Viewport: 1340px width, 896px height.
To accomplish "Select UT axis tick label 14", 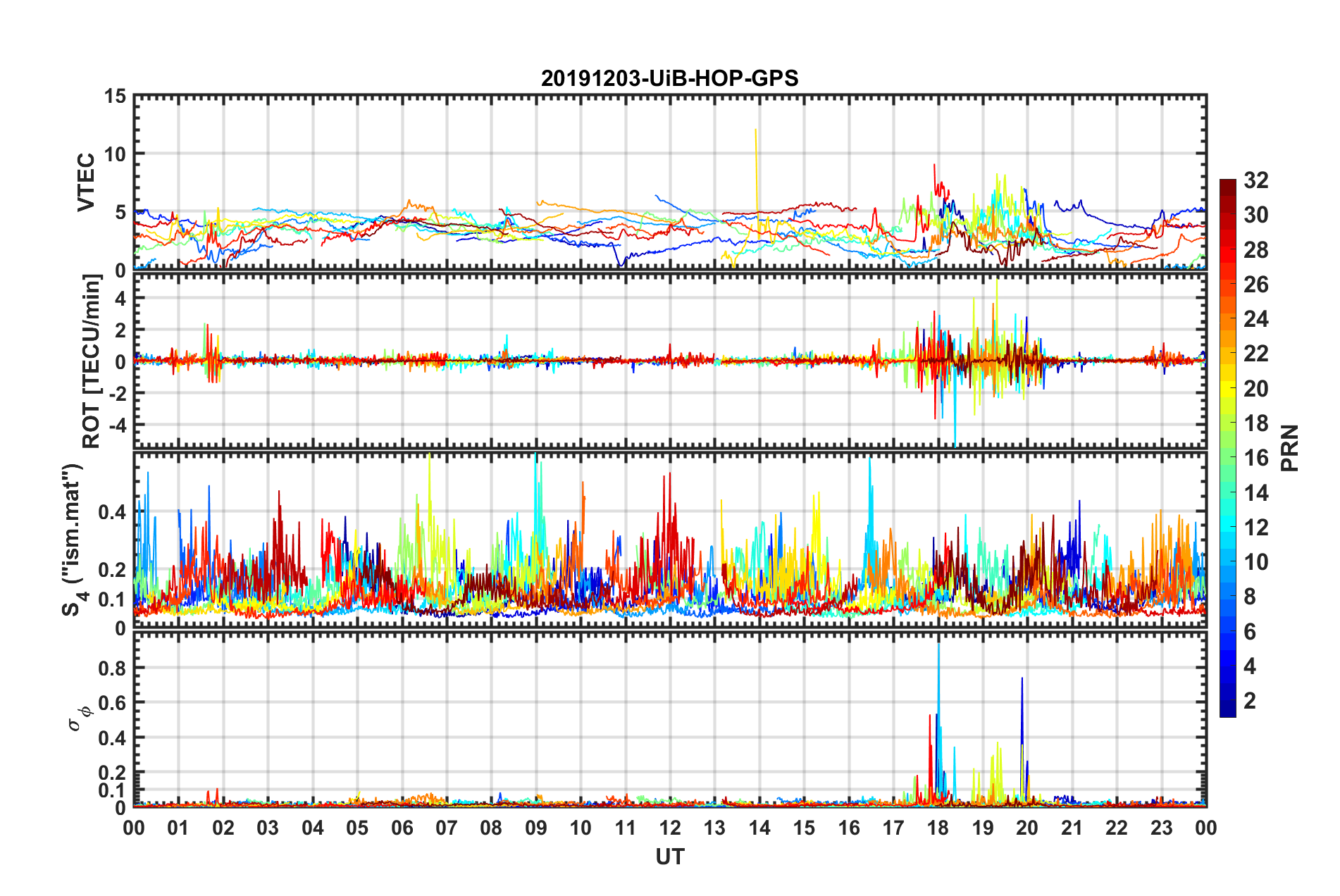I will [x=759, y=828].
